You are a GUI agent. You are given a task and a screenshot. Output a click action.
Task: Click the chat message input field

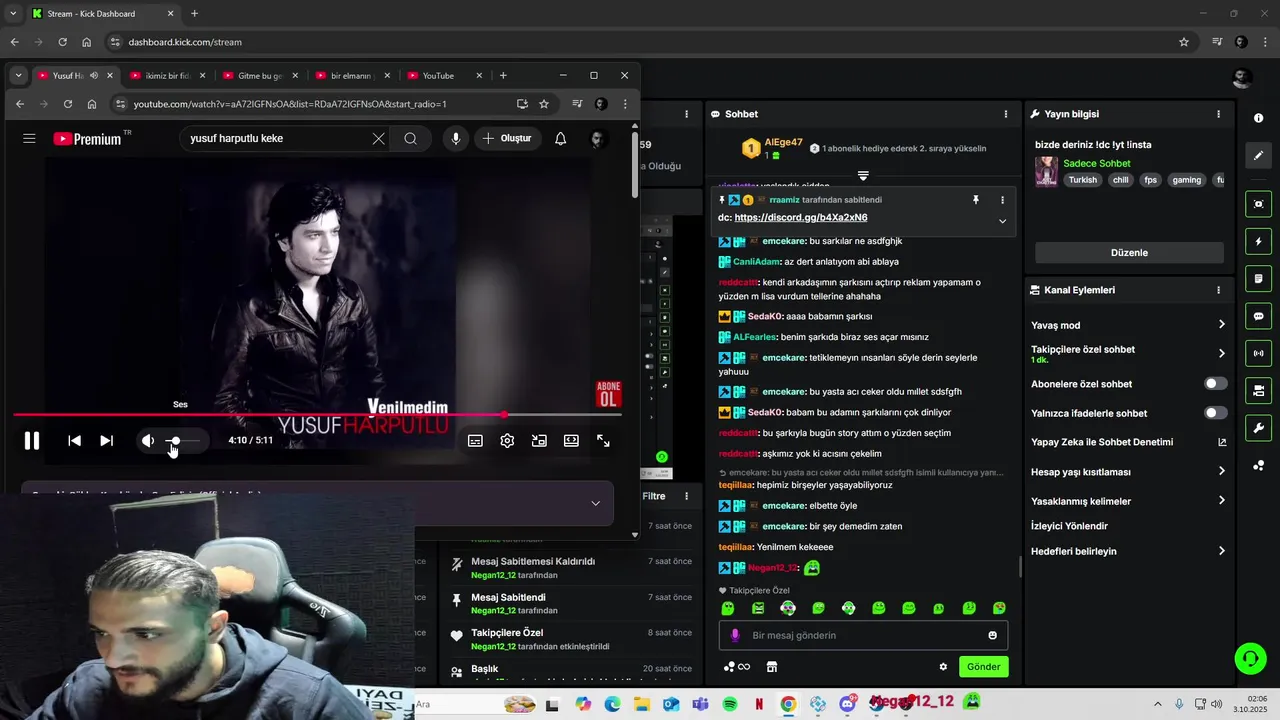coord(863,635)
